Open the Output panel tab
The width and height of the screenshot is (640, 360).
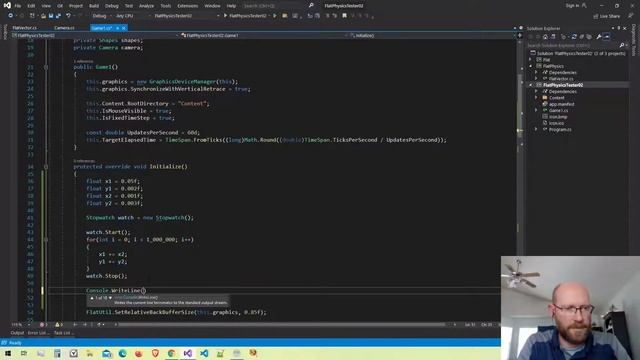(17, 333)
